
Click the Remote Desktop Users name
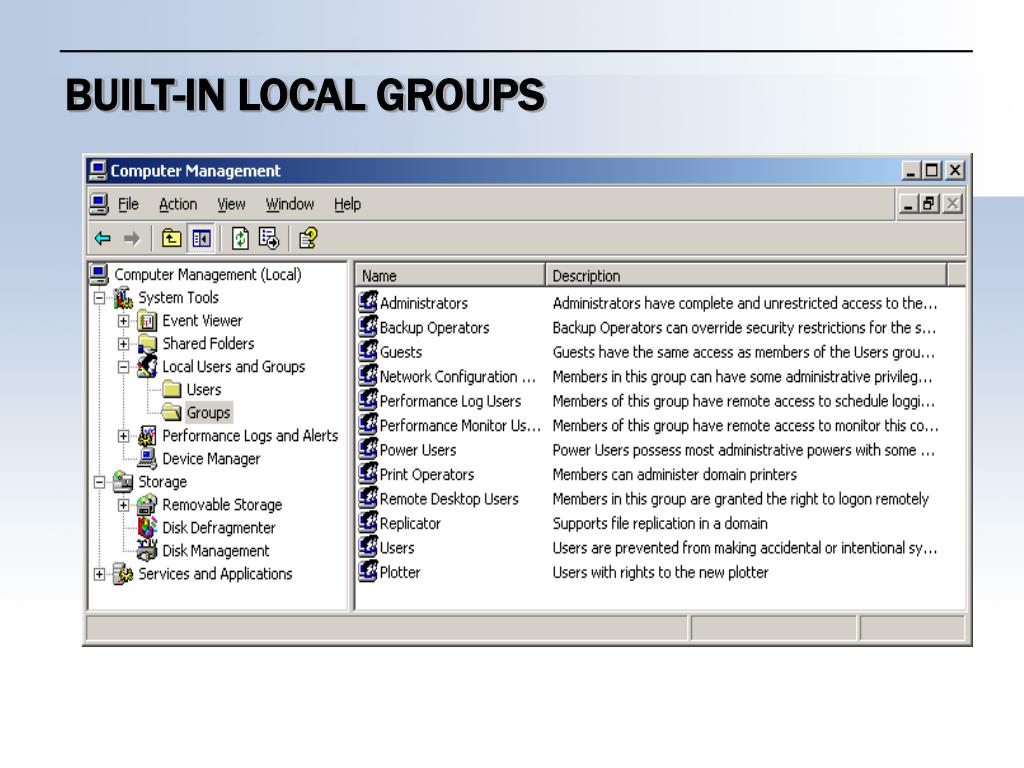click(x=449, y=499)
